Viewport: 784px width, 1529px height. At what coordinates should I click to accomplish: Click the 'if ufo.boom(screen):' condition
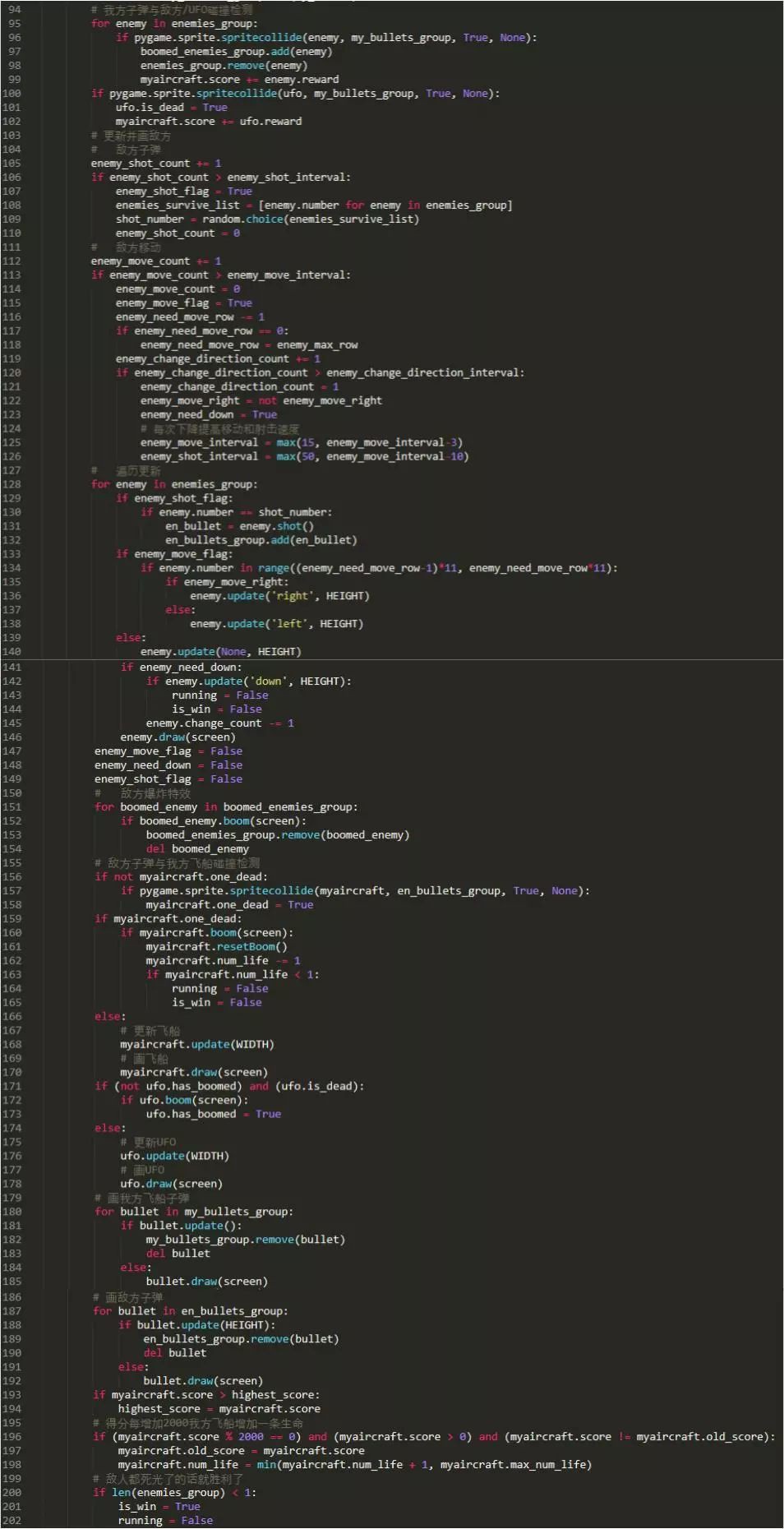184,1101
